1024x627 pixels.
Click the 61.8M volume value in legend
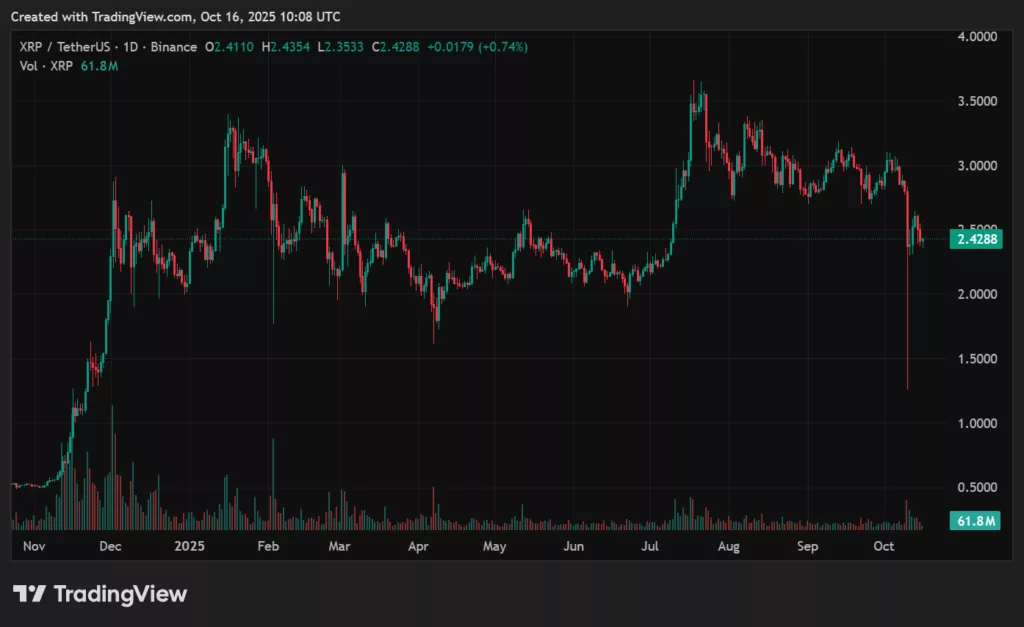pos(100,64)
